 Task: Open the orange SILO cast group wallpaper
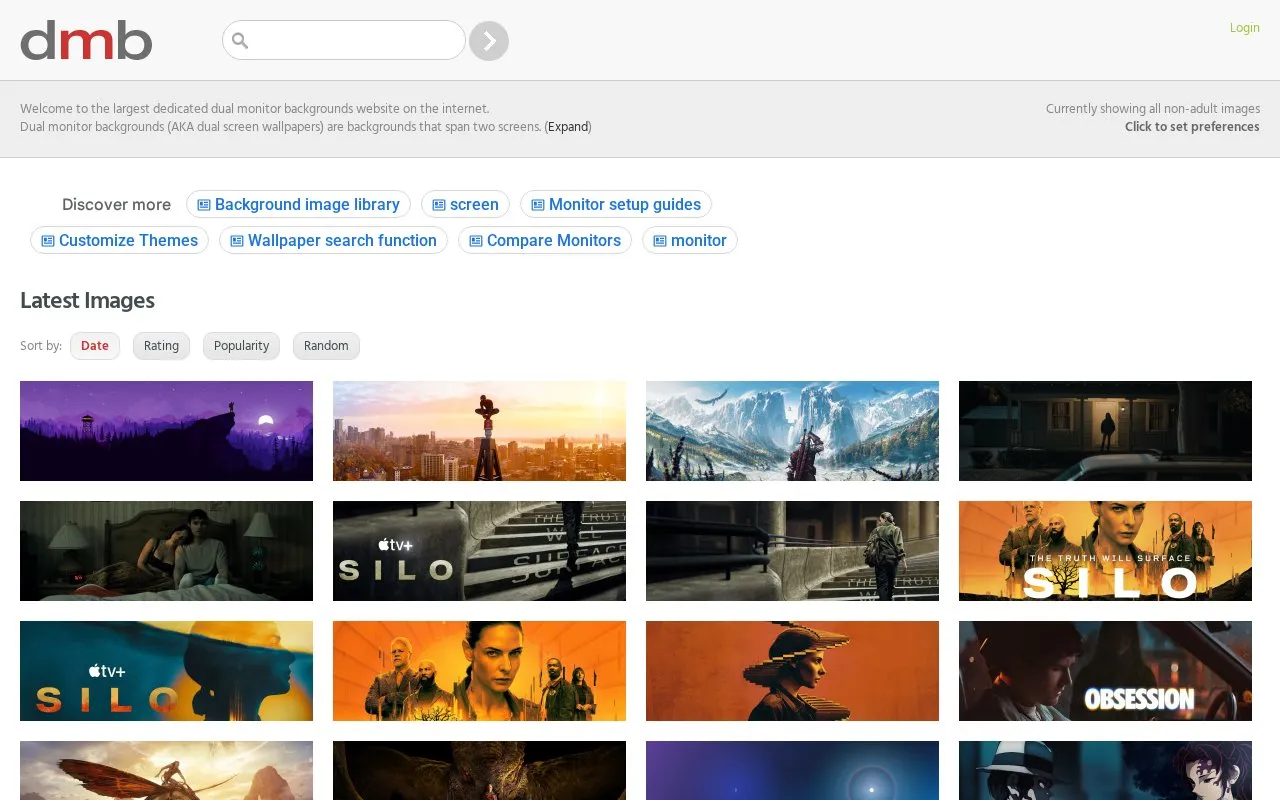click(x=479, y=671)
